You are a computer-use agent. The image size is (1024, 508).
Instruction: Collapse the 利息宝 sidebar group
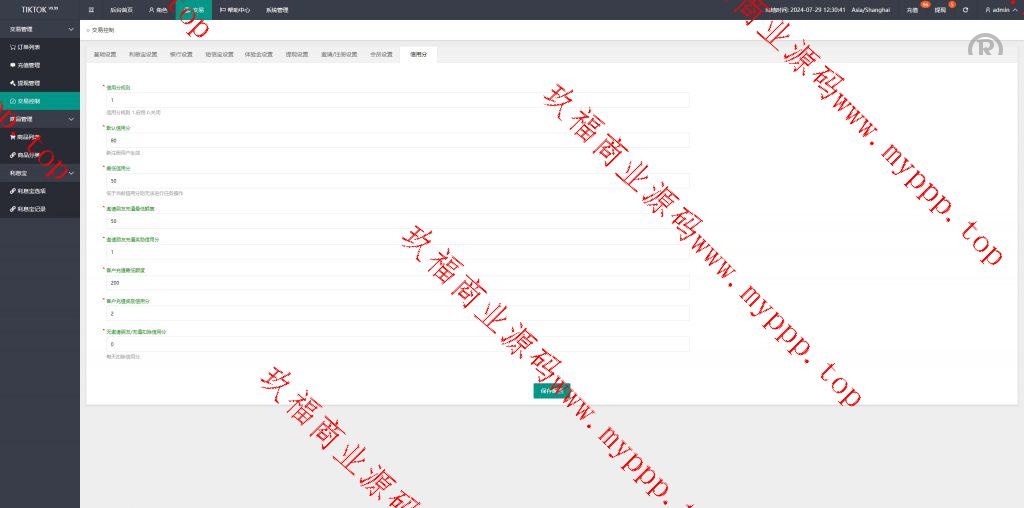tap(70, 172)
